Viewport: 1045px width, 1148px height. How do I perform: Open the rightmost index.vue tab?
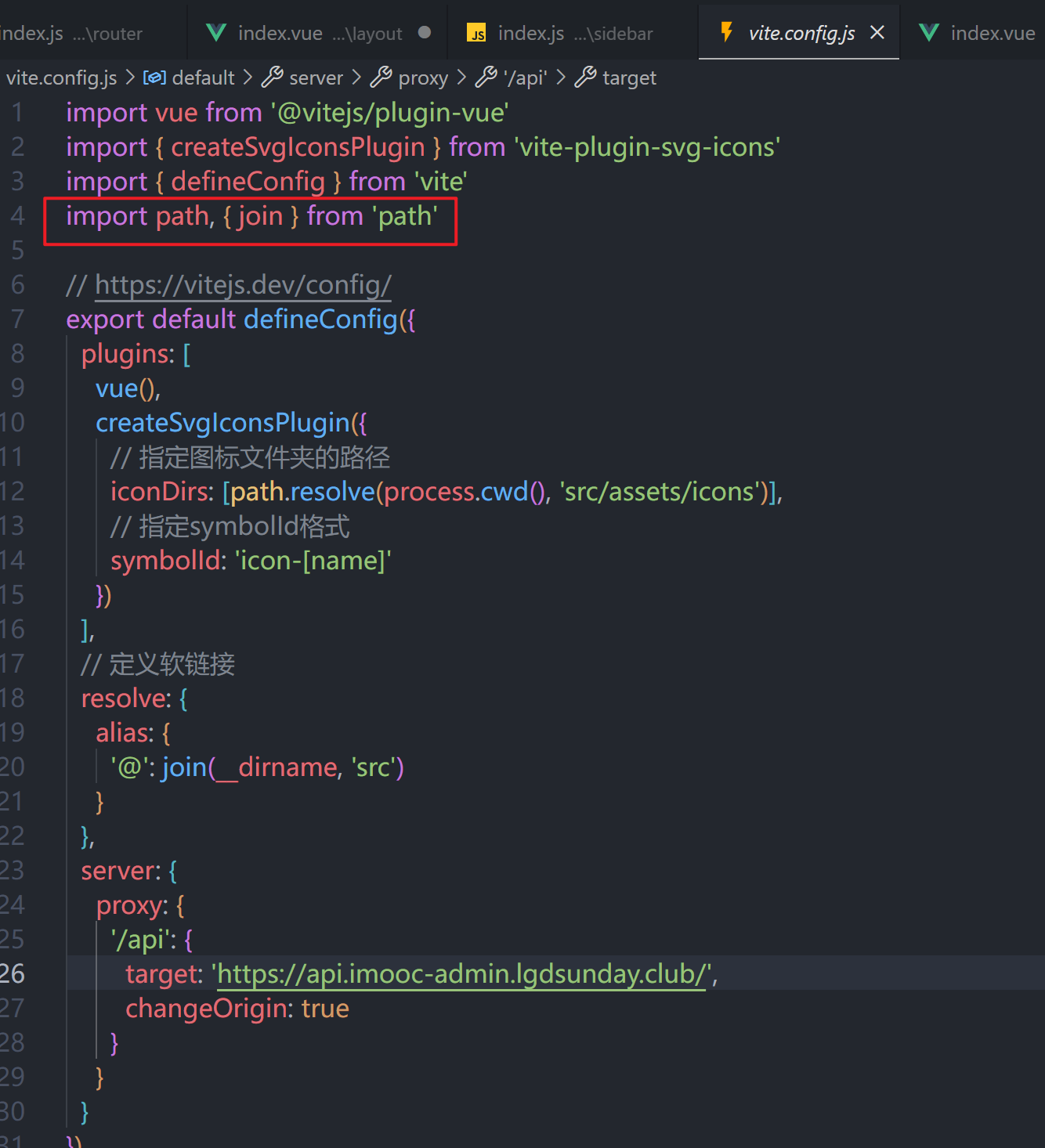coord(974,33)
